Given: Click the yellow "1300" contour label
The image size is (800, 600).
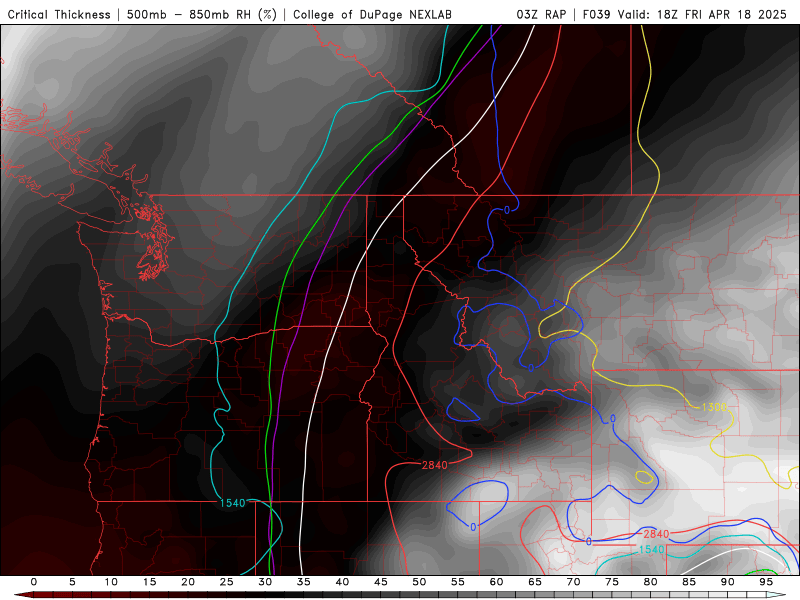Looking at the screenshot, I should click(x=714, y=407).
